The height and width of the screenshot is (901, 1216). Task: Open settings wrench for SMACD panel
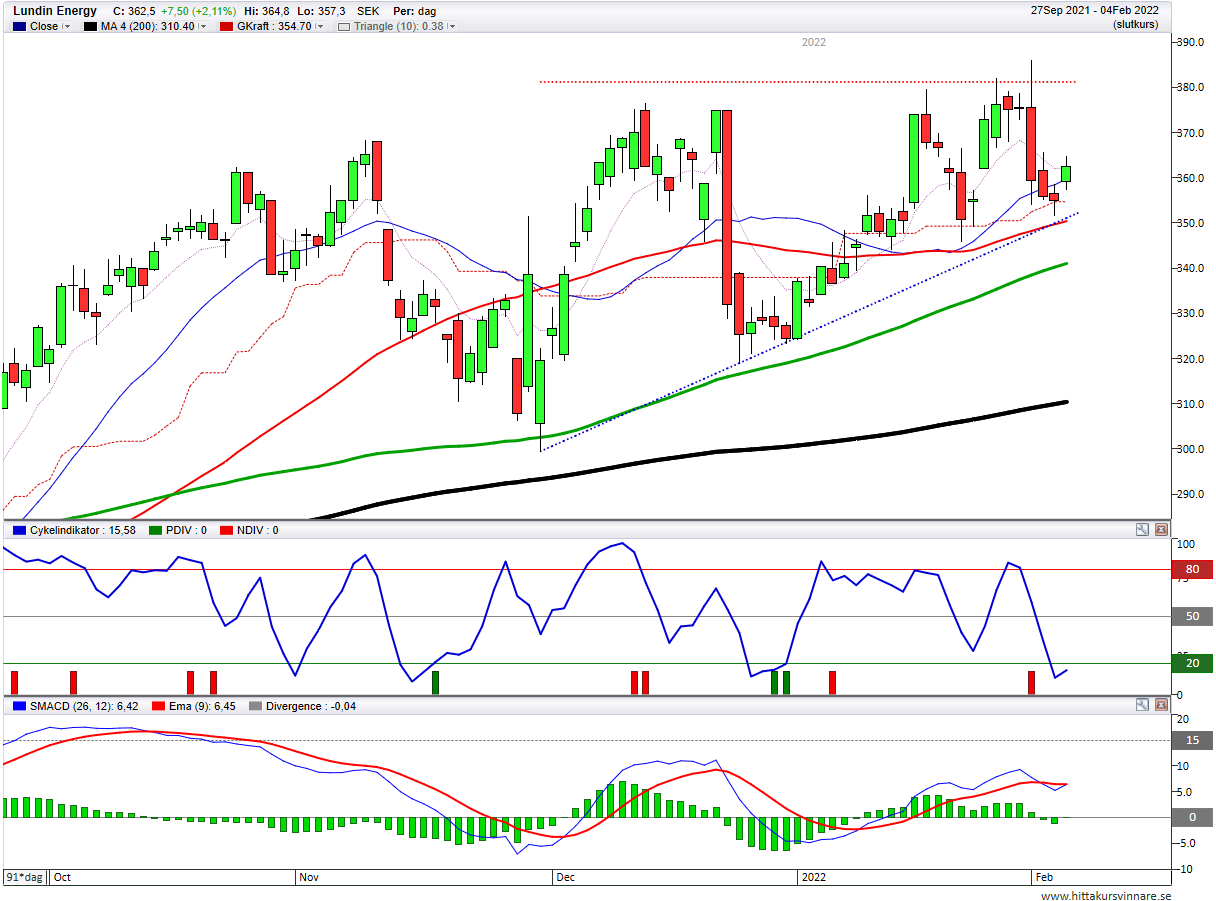tap(1143, 706)
